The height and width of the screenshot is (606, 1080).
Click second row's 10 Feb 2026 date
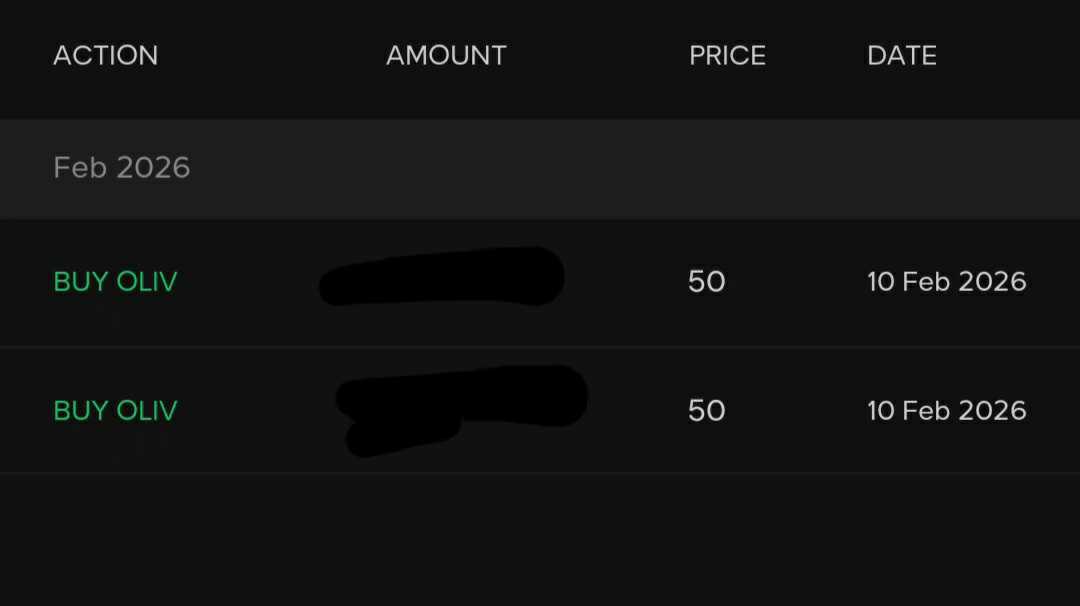pos(946,410)
